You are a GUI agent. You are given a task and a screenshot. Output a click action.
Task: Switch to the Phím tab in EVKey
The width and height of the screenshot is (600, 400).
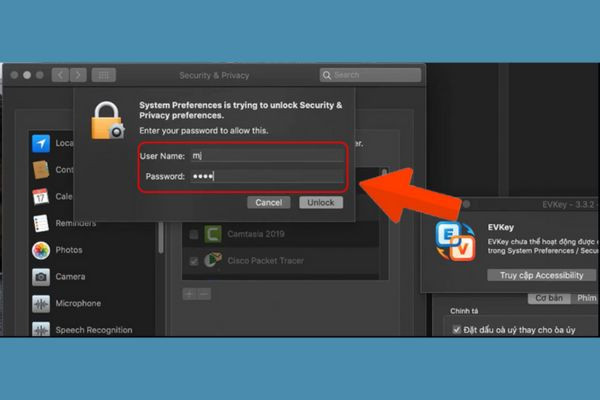[585, 298]
